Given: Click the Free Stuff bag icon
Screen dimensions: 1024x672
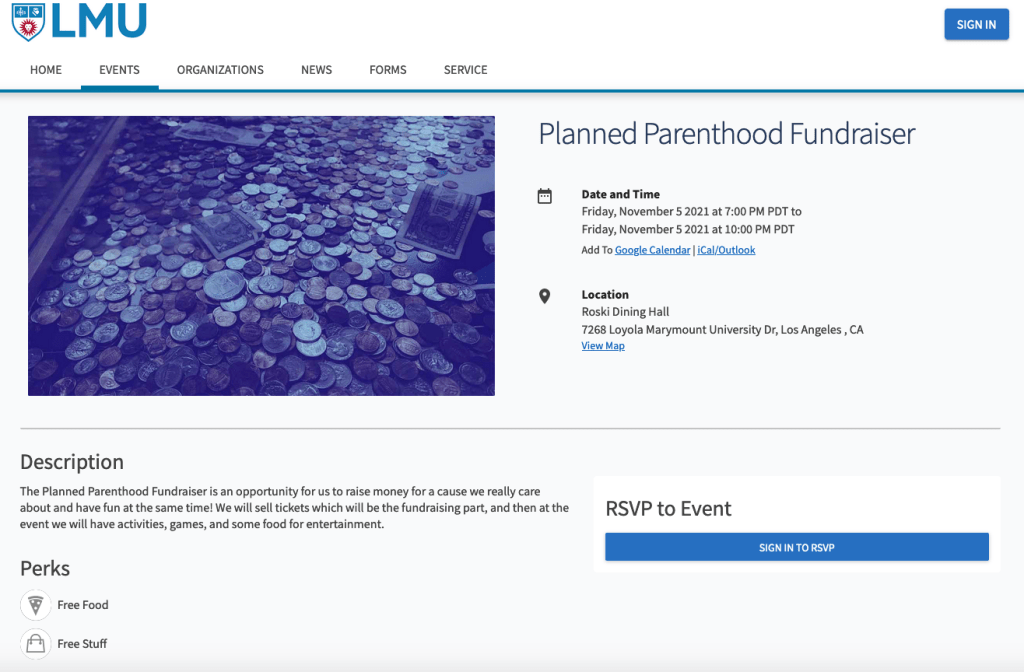Looking at the screenshot, I should pos(36,643).
